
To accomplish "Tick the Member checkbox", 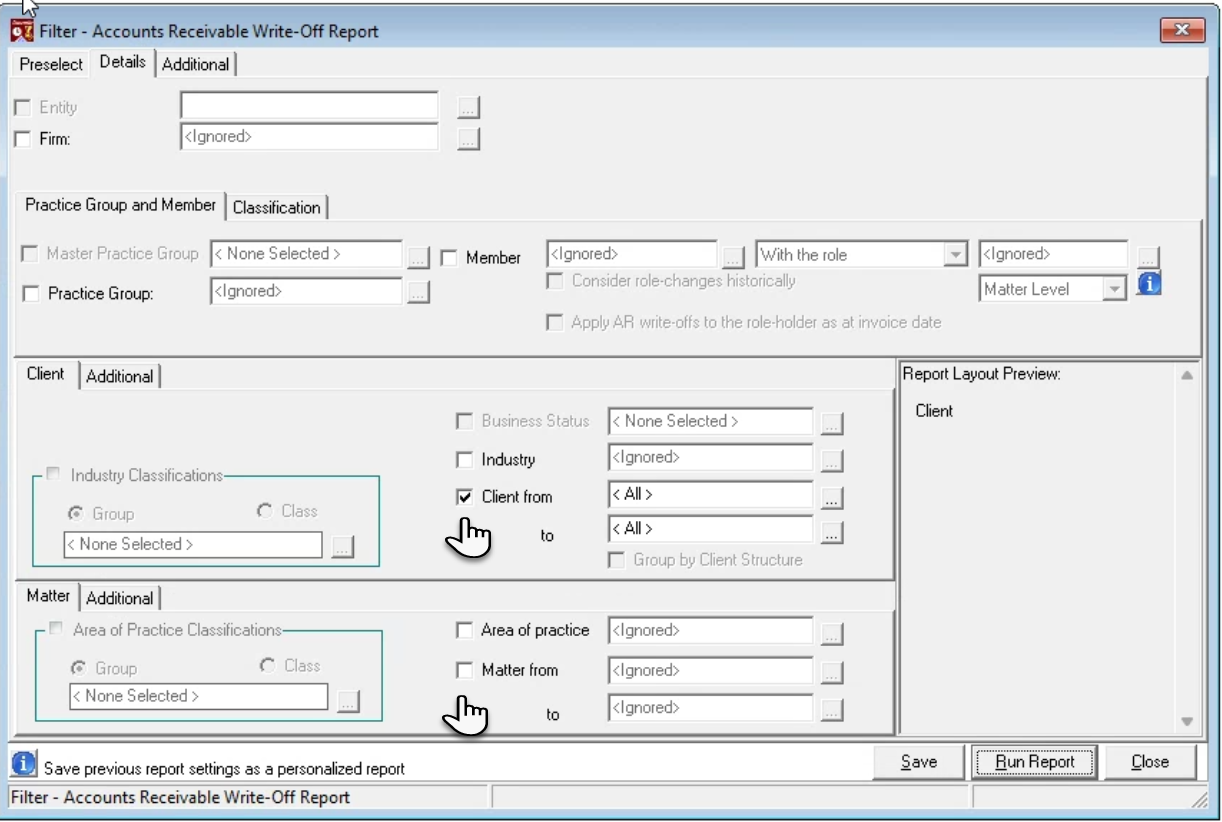I will point(449,258).
